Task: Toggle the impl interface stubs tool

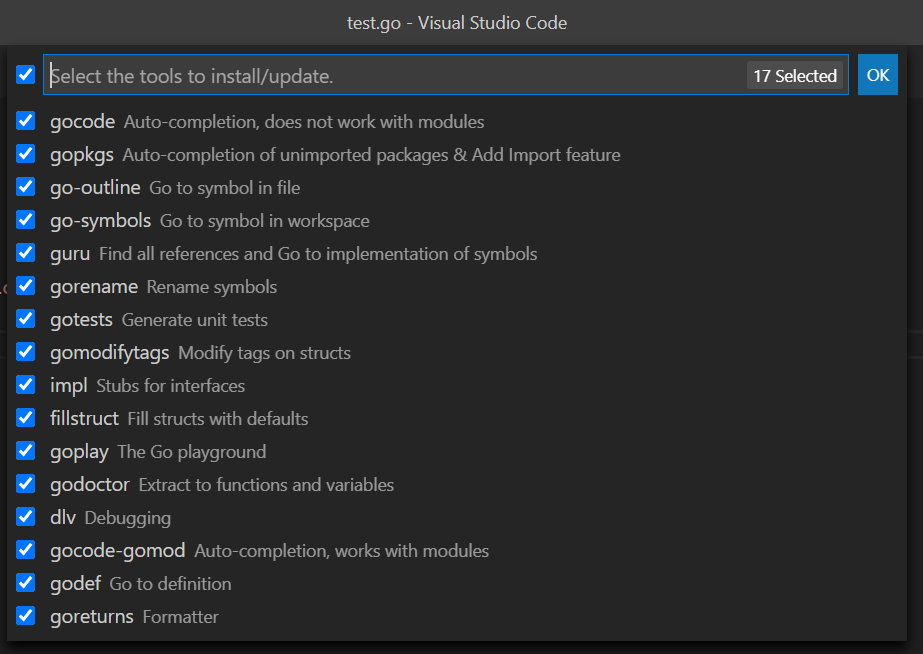Action: click(x=25, y=385)
